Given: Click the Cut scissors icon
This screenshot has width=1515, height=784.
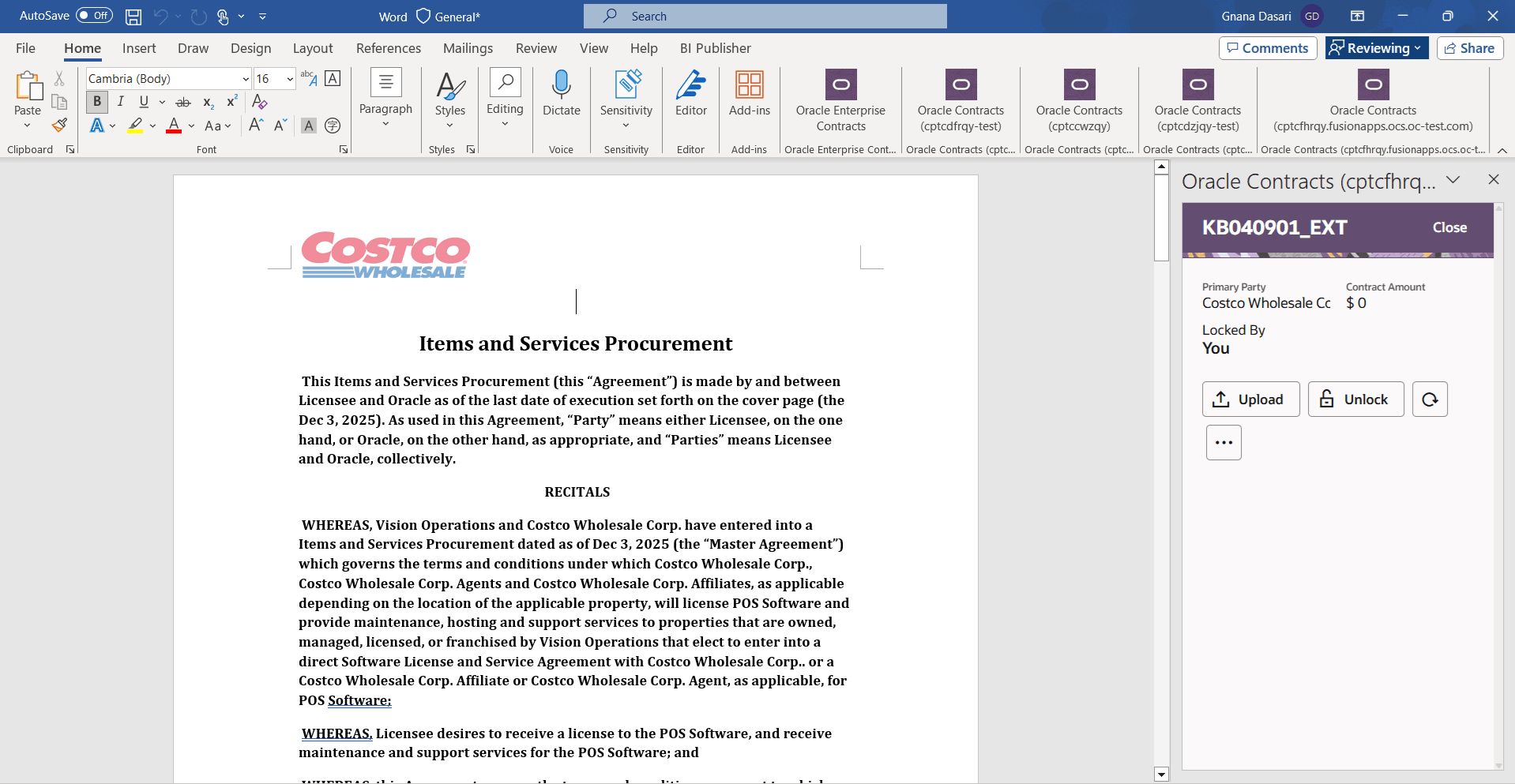Looking at the screenshot, I should click(59, 79).
